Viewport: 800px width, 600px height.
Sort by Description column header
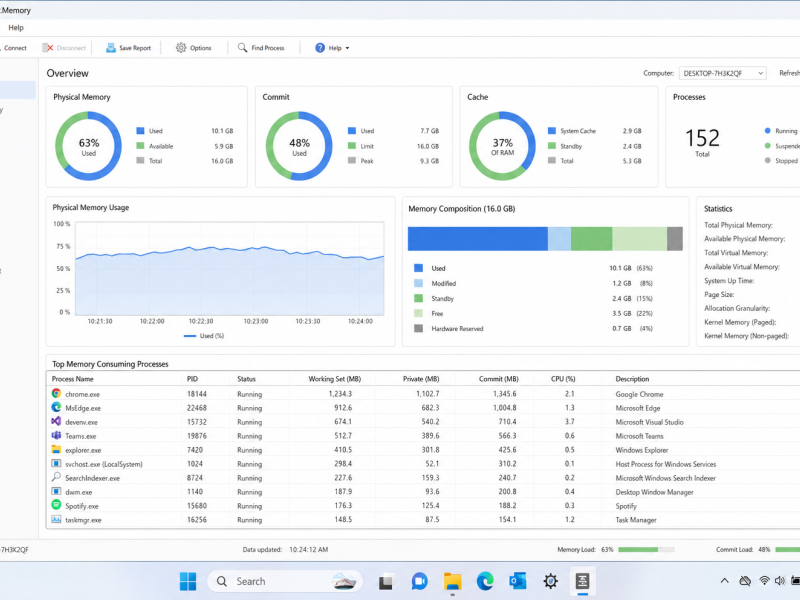632,379
